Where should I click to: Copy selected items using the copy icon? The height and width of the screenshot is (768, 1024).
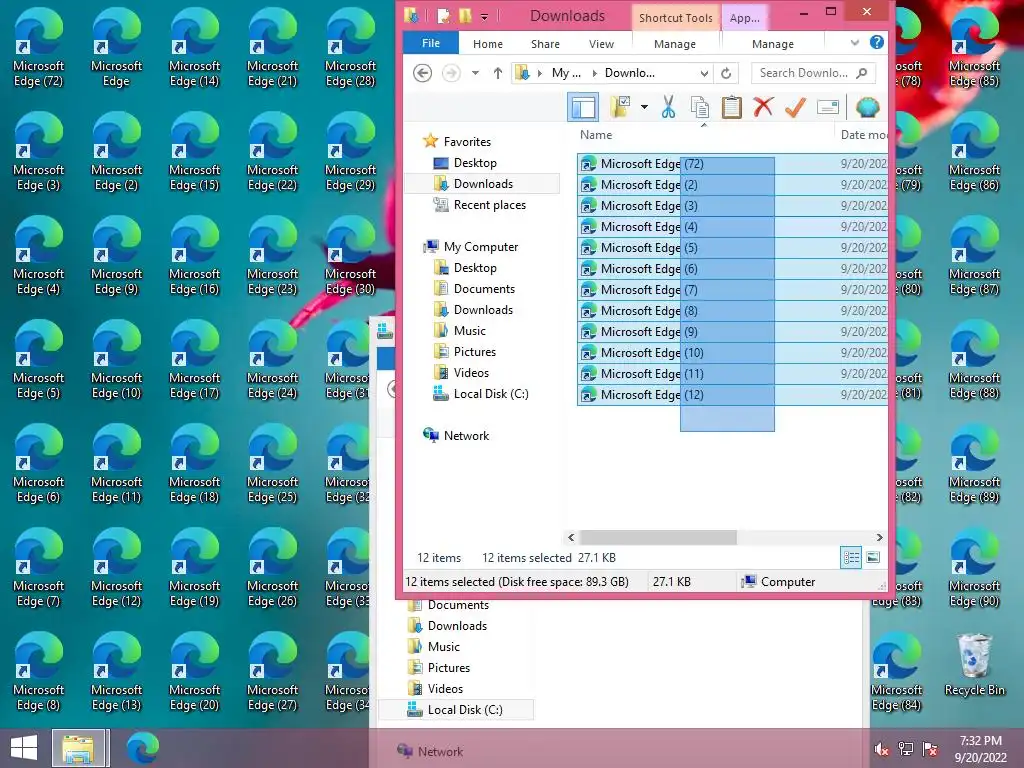pos(699,107)
